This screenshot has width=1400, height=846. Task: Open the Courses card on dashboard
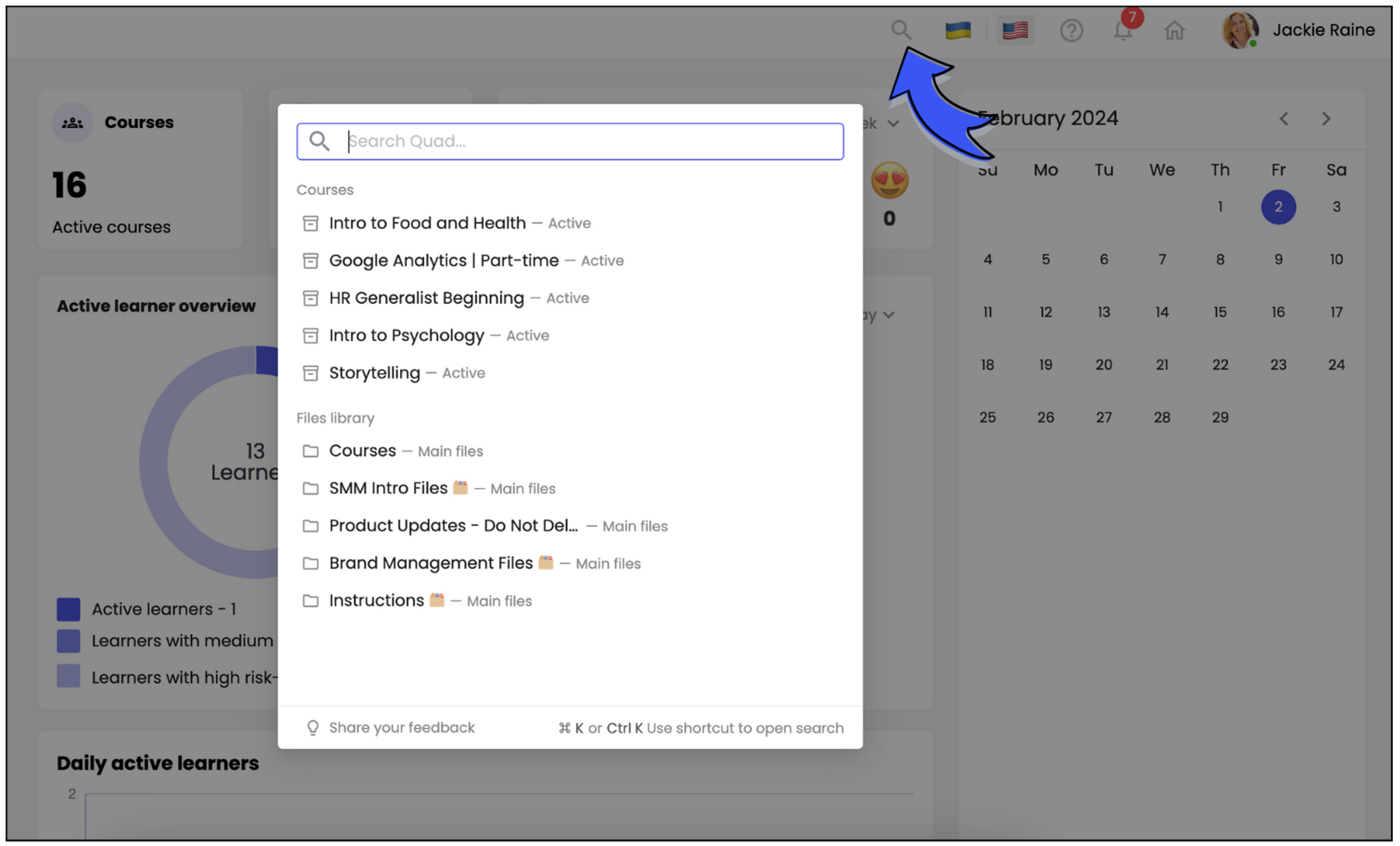140,169
